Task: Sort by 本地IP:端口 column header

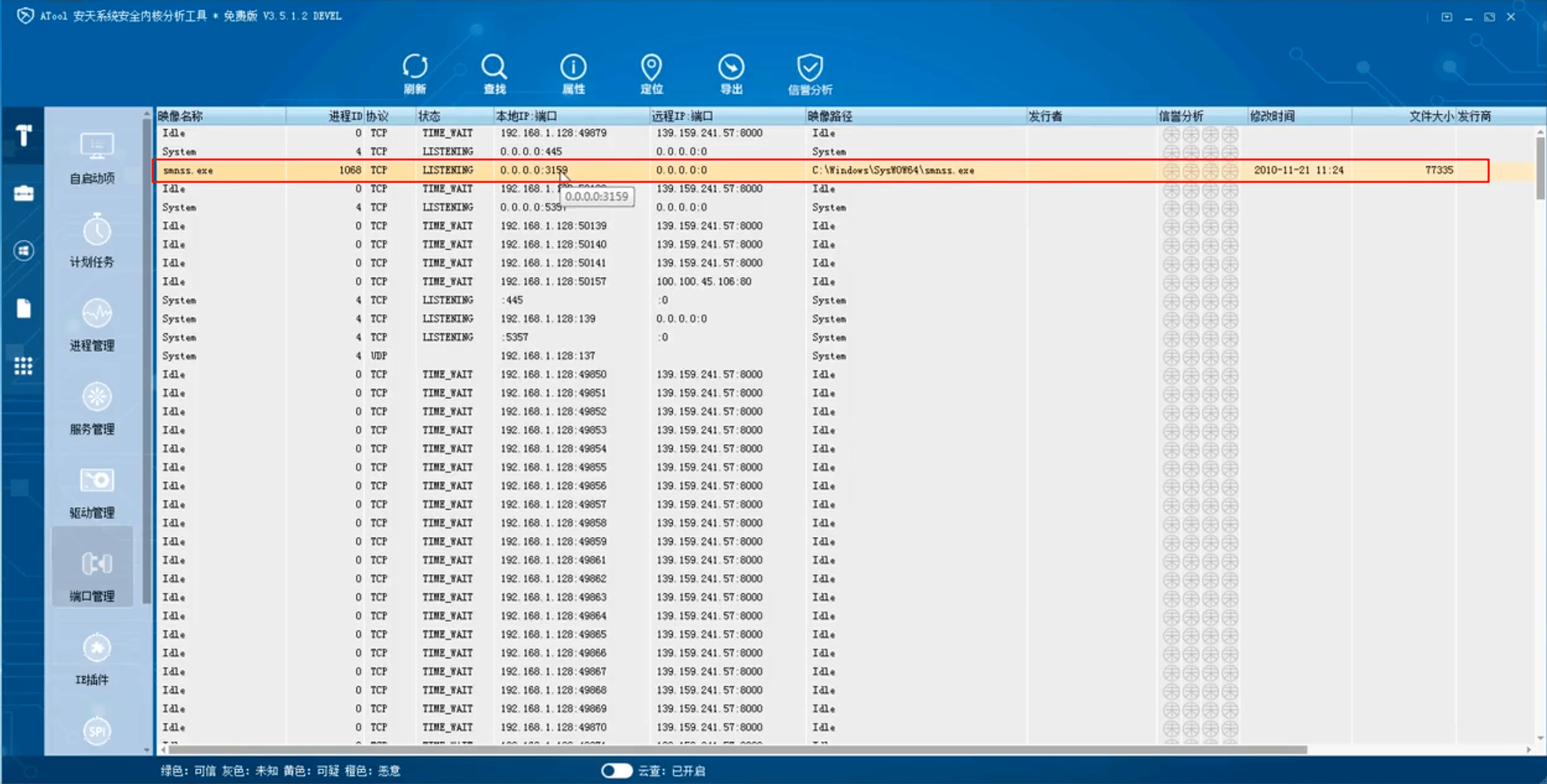Action: [572, 116]
